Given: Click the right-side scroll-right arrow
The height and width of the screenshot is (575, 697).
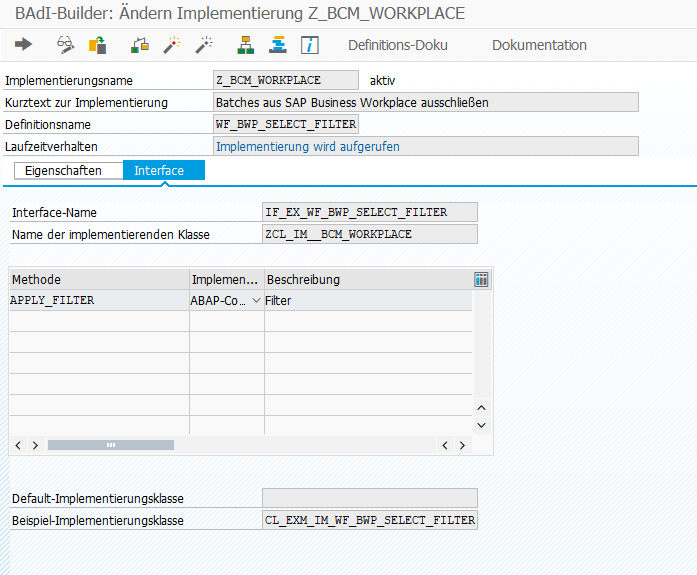Looking at the screenshot, I should click(462, 445).
